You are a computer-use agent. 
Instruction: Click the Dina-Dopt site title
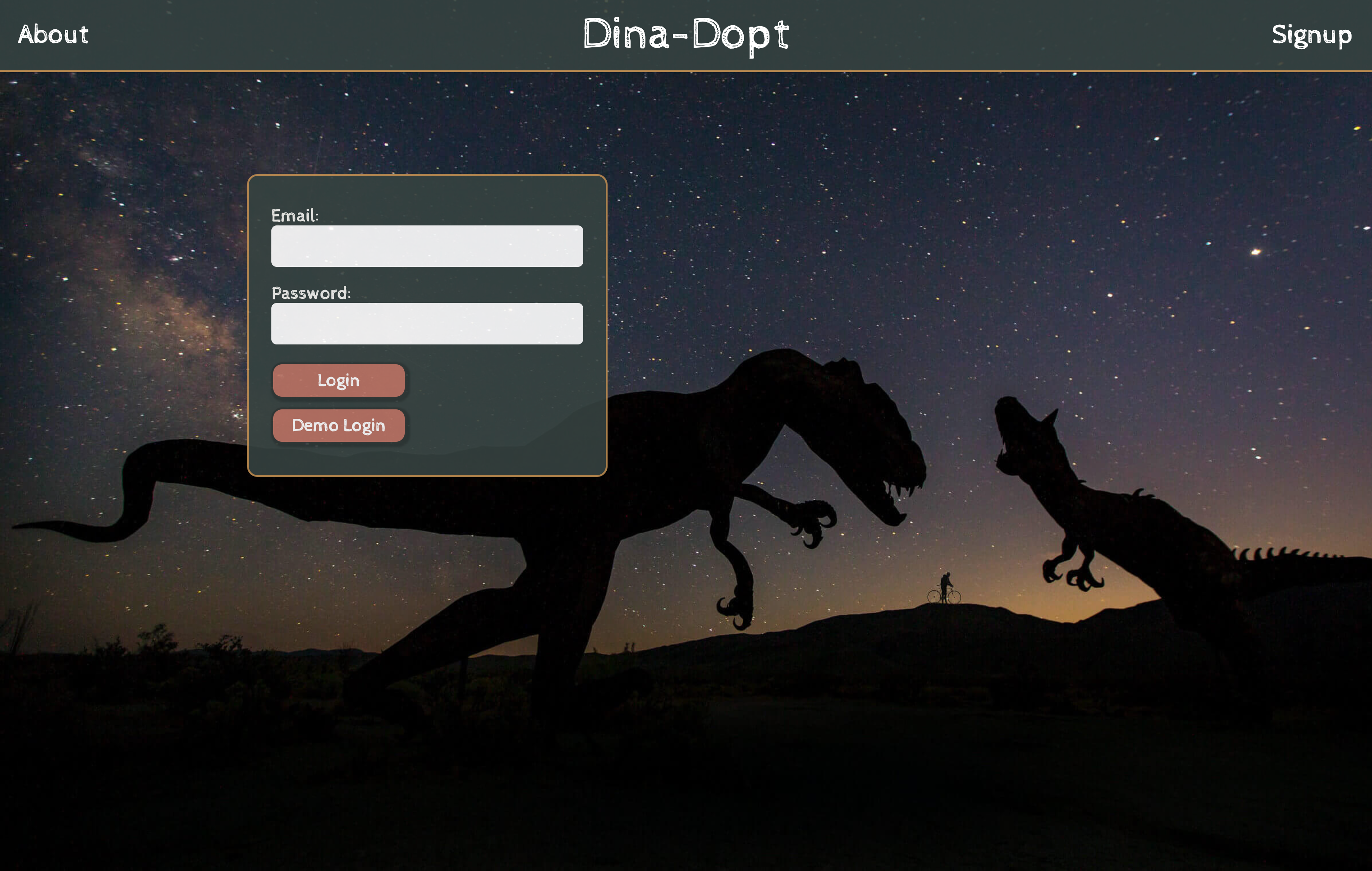coord(686,35)
